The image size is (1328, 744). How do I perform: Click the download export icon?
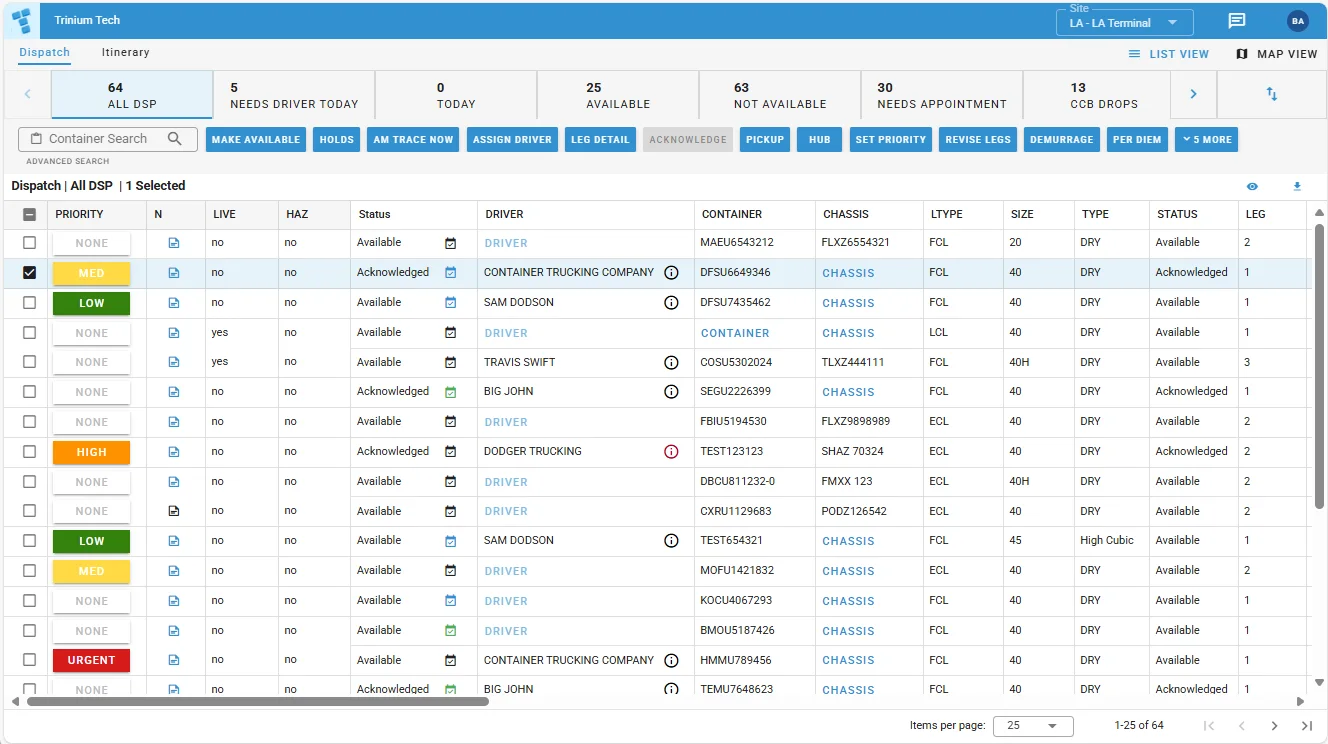coord(1297,186)
